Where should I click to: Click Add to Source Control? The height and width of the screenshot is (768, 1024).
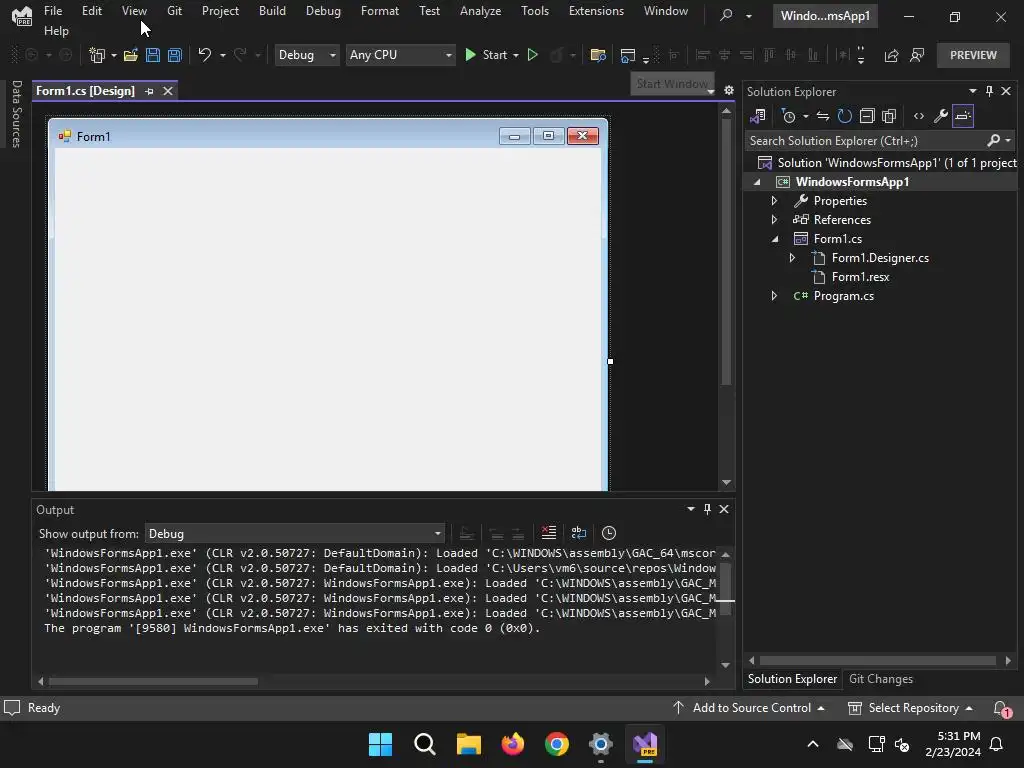748,708
